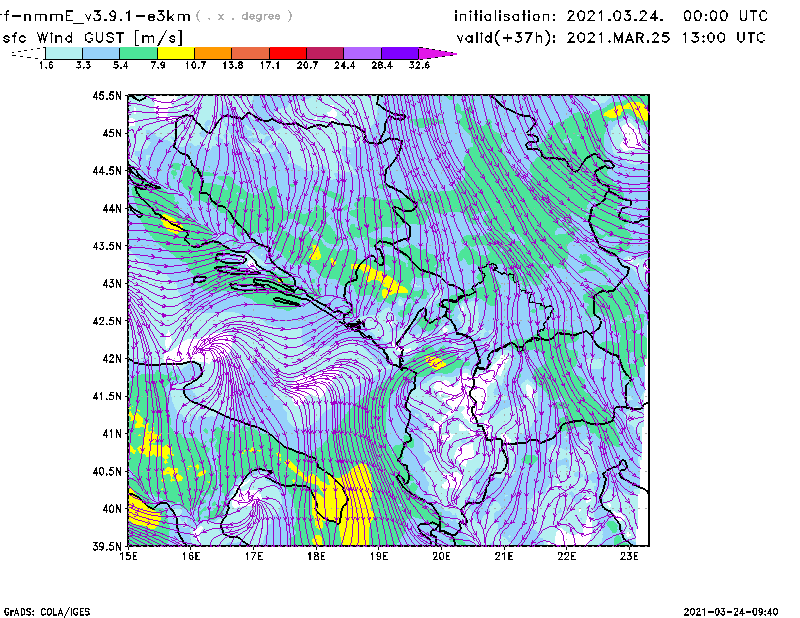Click the 45.5N latitude axis label

107,96
